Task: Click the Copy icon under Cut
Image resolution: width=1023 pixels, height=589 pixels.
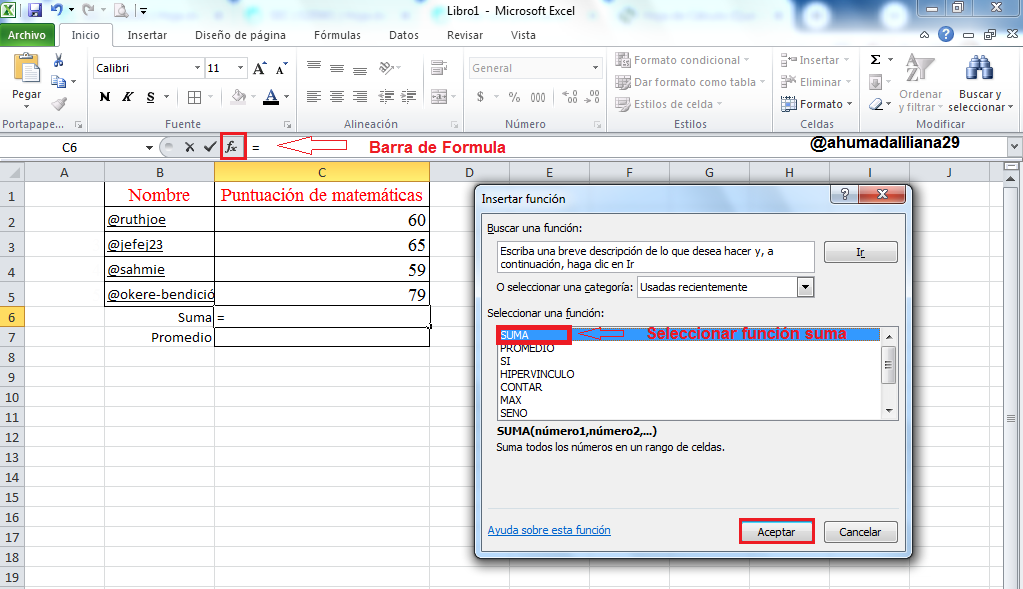Action: tap(59, 82)
